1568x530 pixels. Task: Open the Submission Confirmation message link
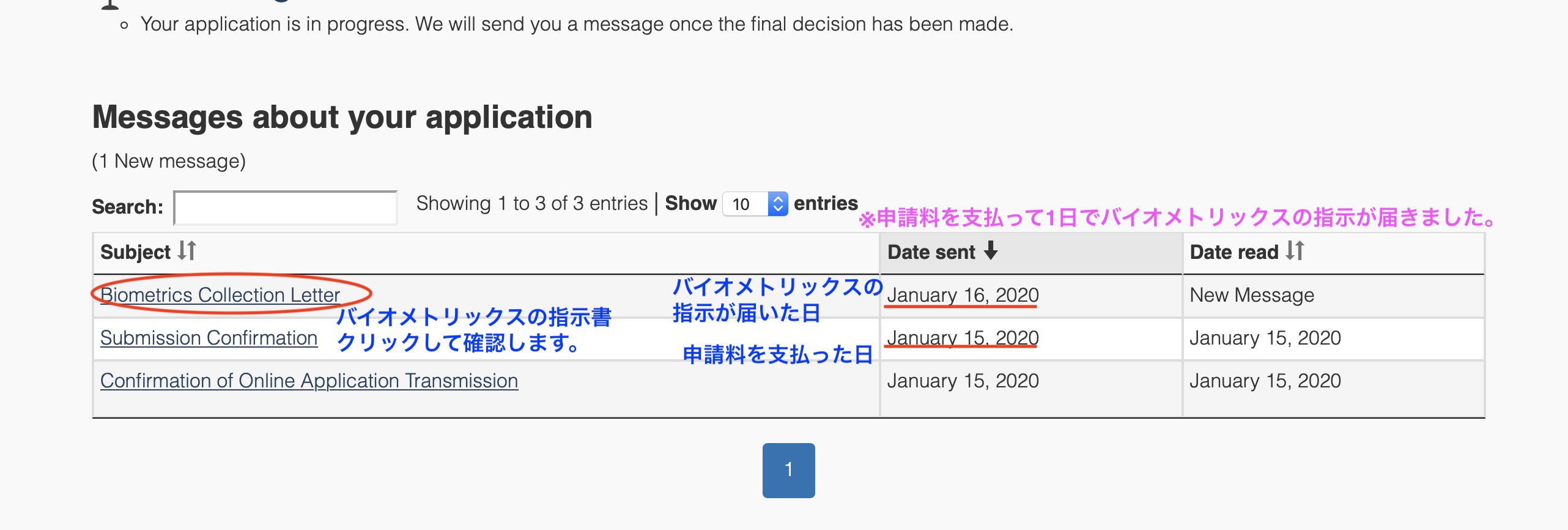click(x=209, y=338)
